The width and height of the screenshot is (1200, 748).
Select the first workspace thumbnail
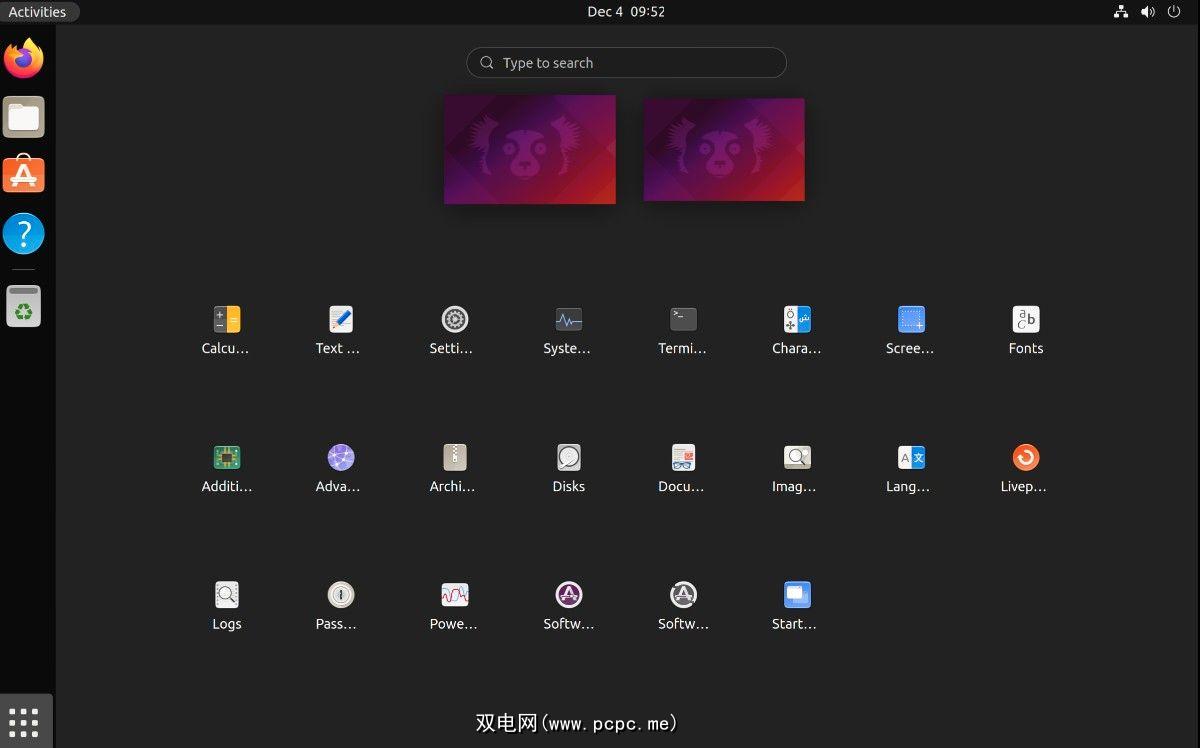[x=530, y=149]
